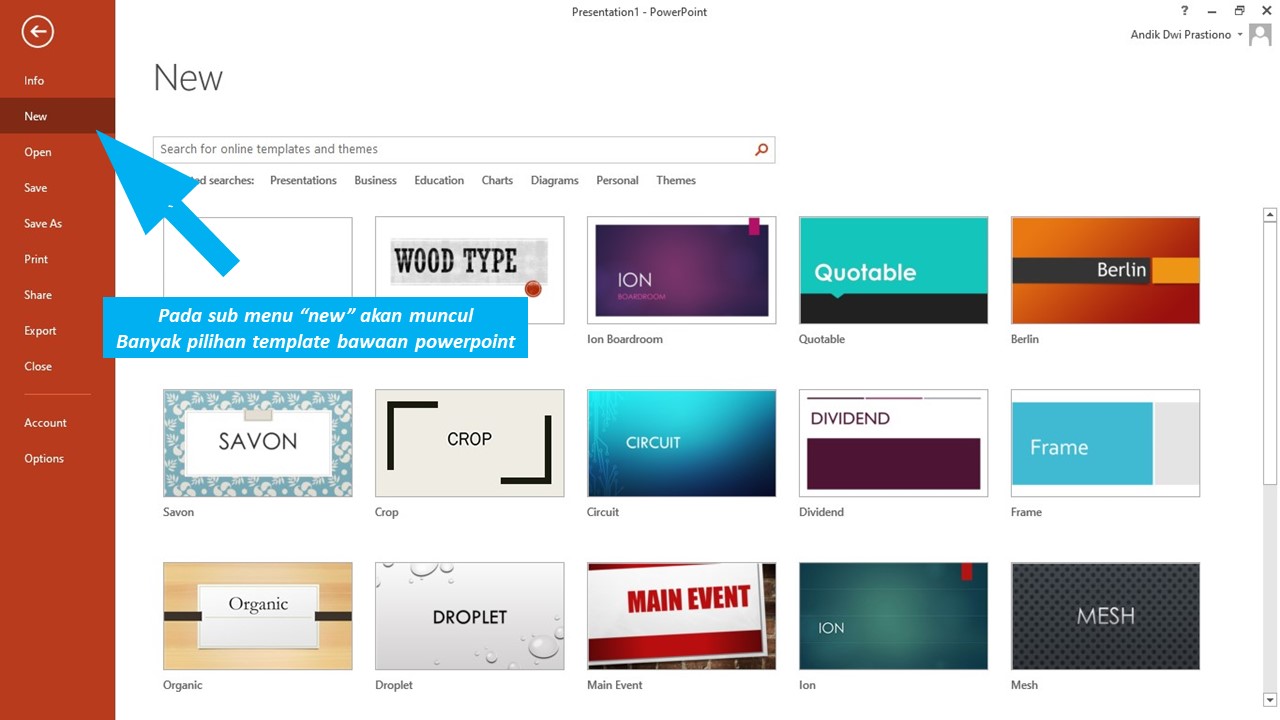1280x720 pixels.
Task: Select the Berlin template thumbnail
Action: pyautogui.click(x=1105, y=268)
